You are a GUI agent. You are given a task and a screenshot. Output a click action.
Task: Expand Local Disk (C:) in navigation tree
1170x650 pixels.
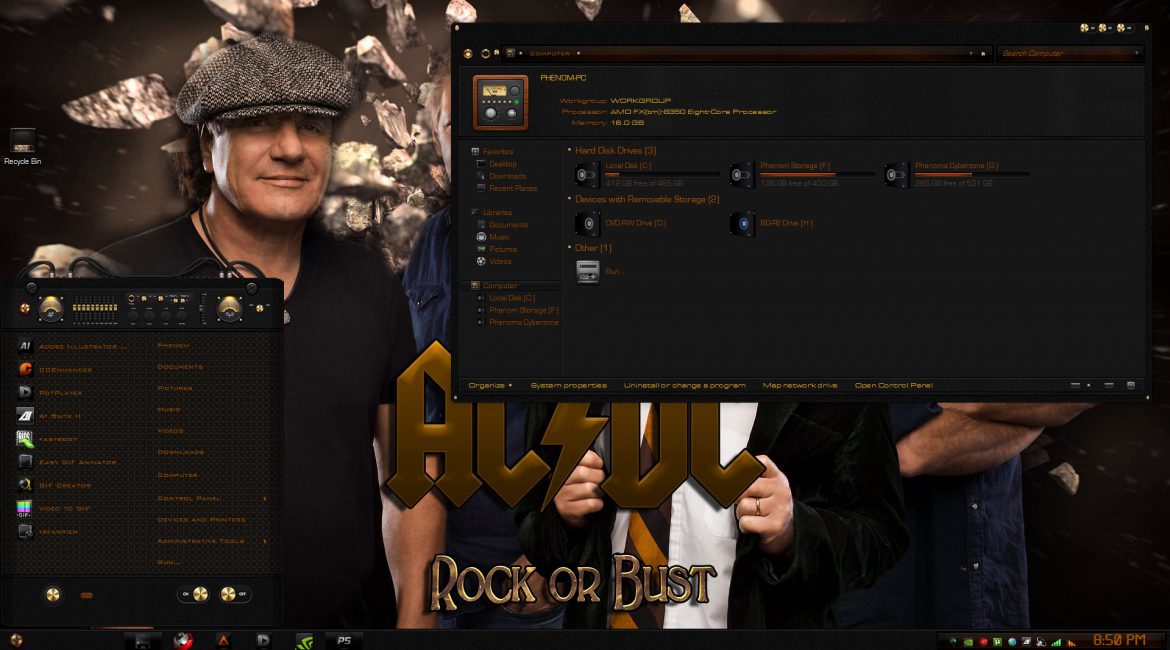point(481,298)
